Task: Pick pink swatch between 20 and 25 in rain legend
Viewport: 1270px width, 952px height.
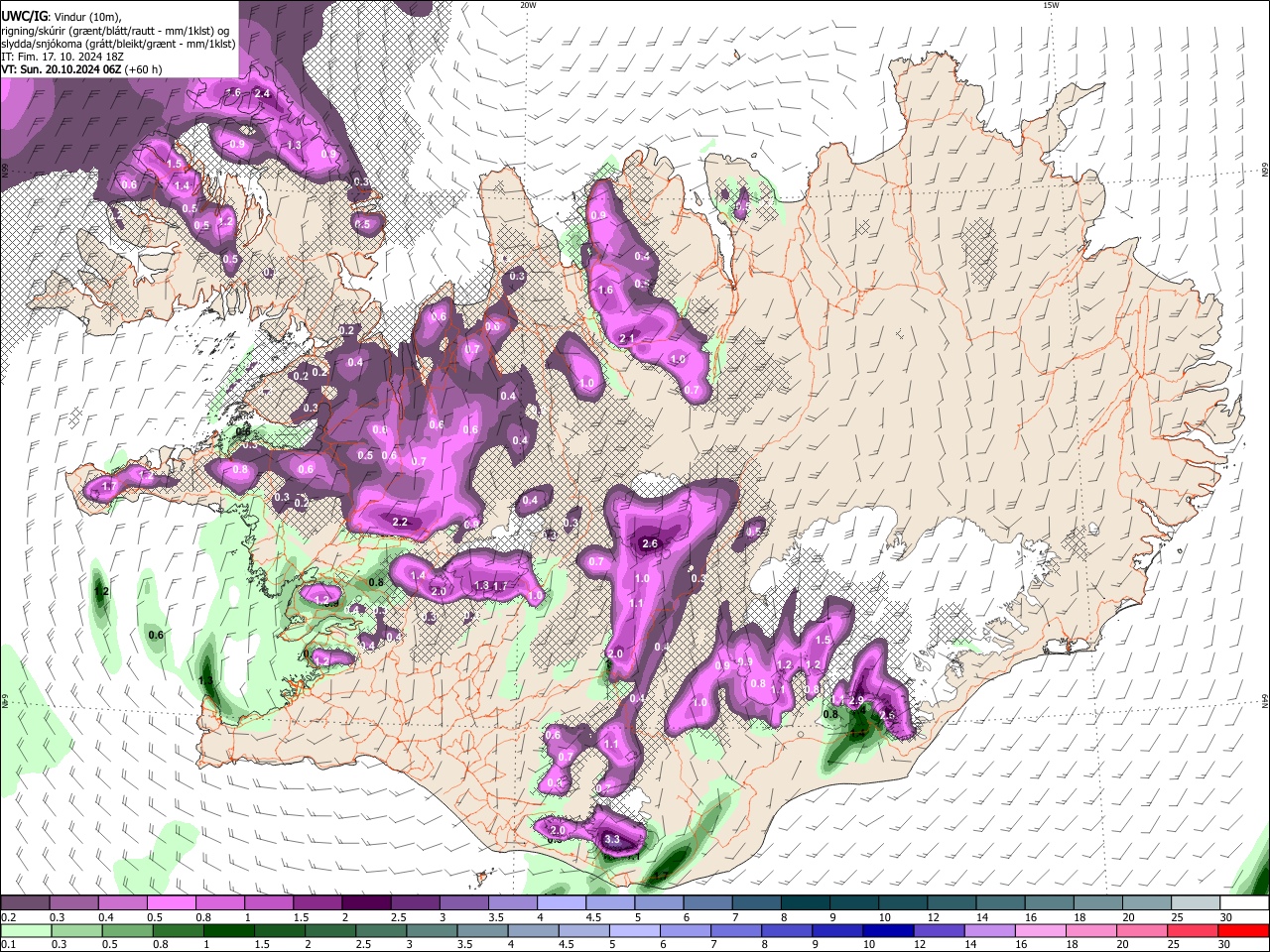Action: point(1142,930)
